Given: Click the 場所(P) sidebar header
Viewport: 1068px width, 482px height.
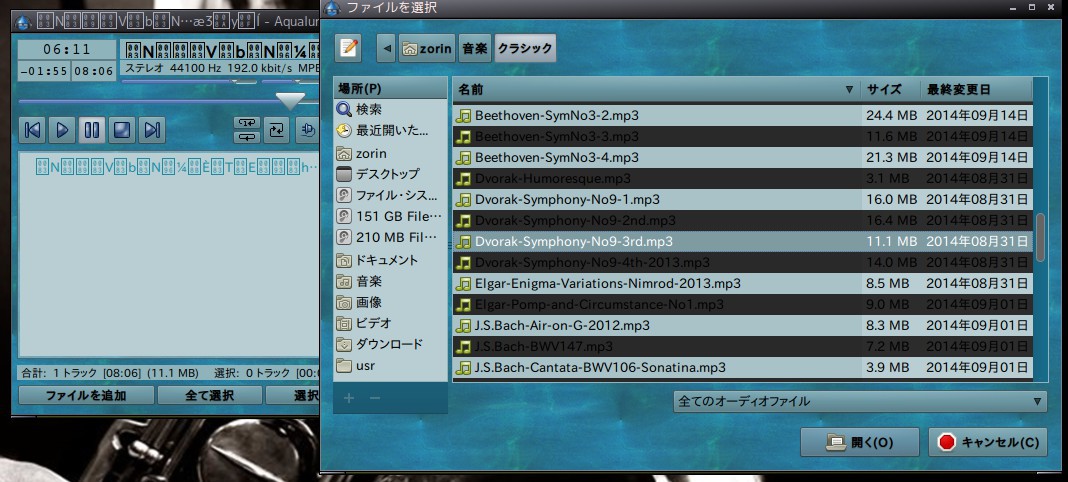Looking at the screenshot, I should [x=390, y=89].
